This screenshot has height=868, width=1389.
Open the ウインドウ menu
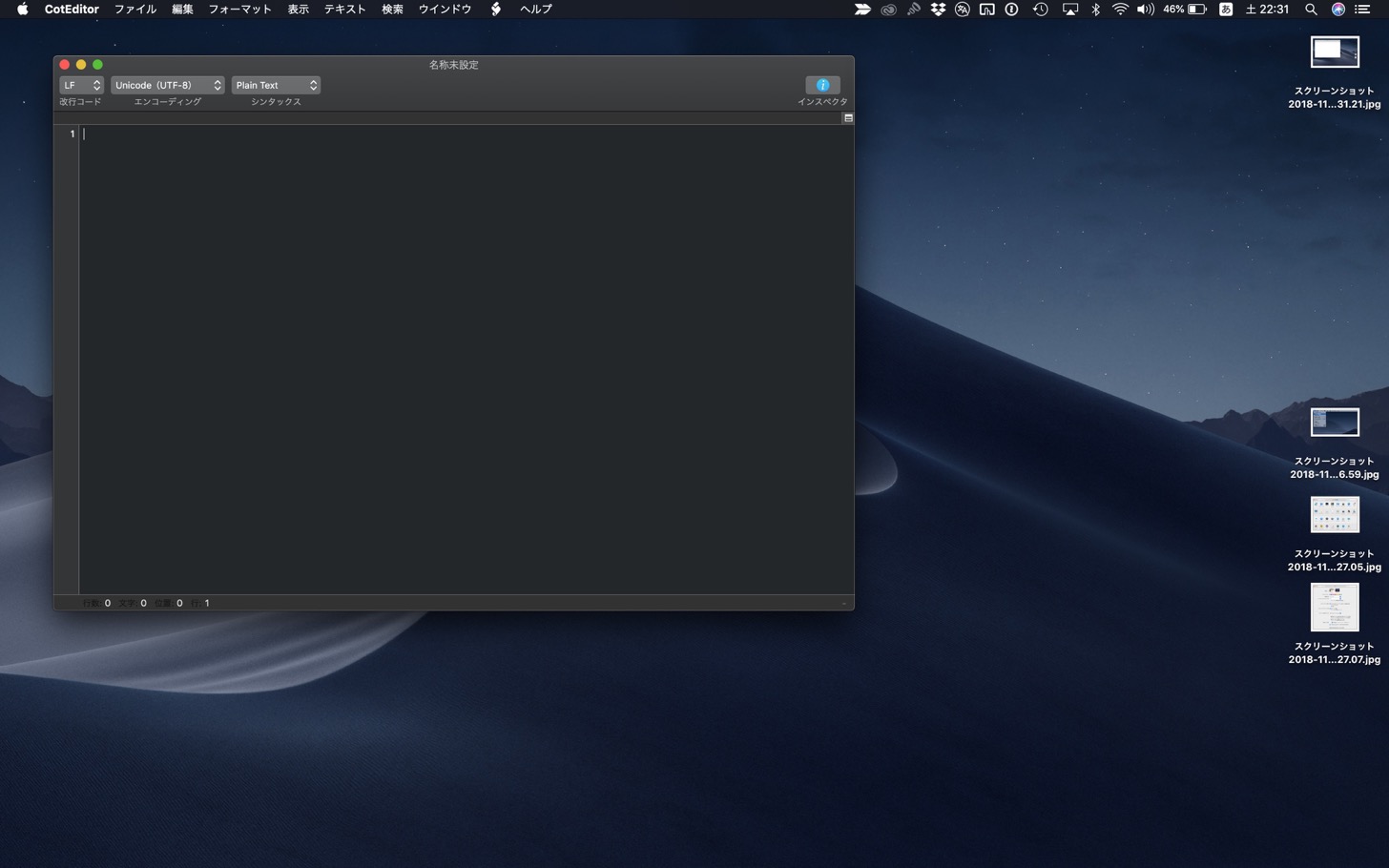pos(446,9)
